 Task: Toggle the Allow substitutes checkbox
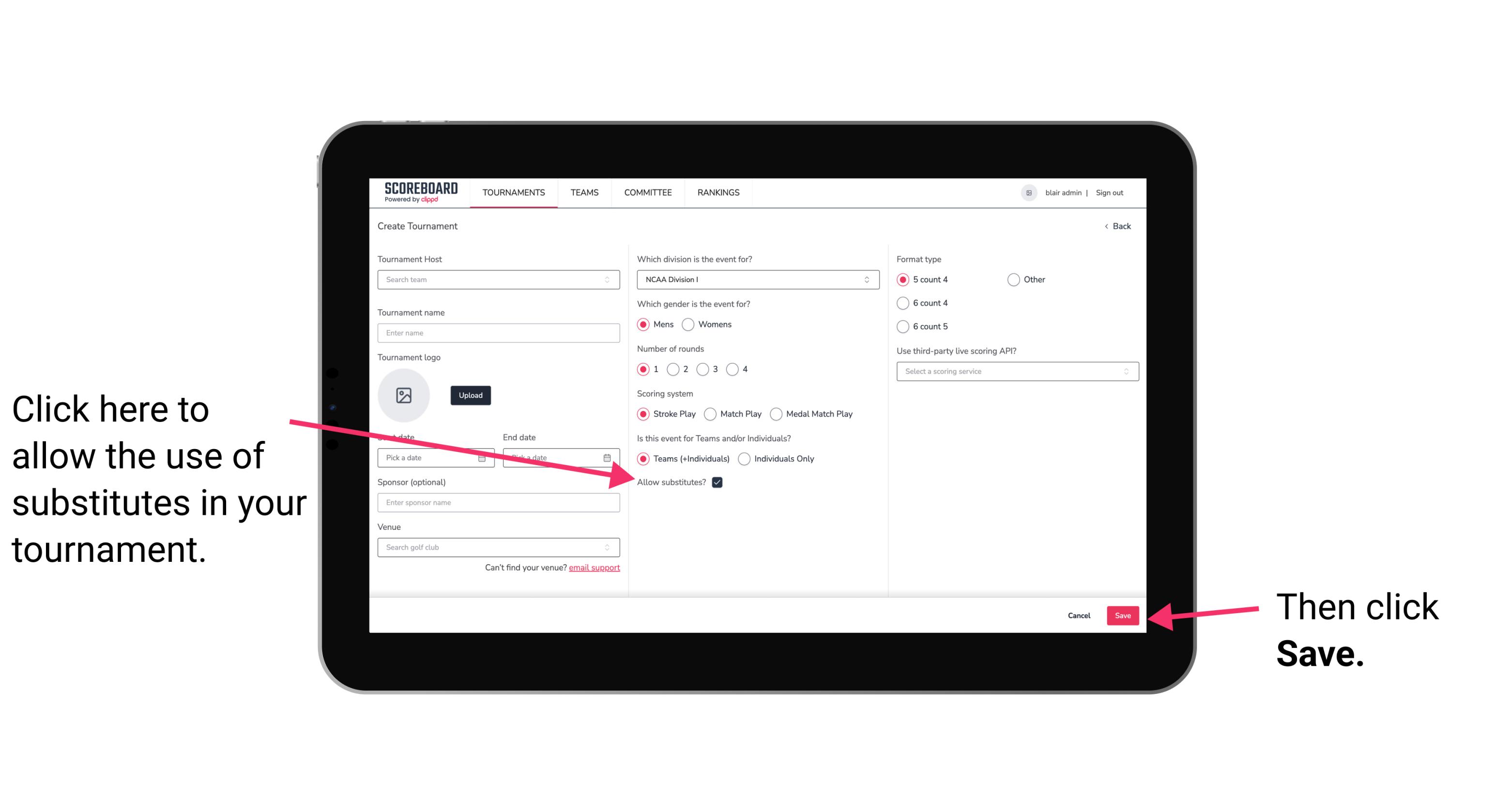point(720,482)
